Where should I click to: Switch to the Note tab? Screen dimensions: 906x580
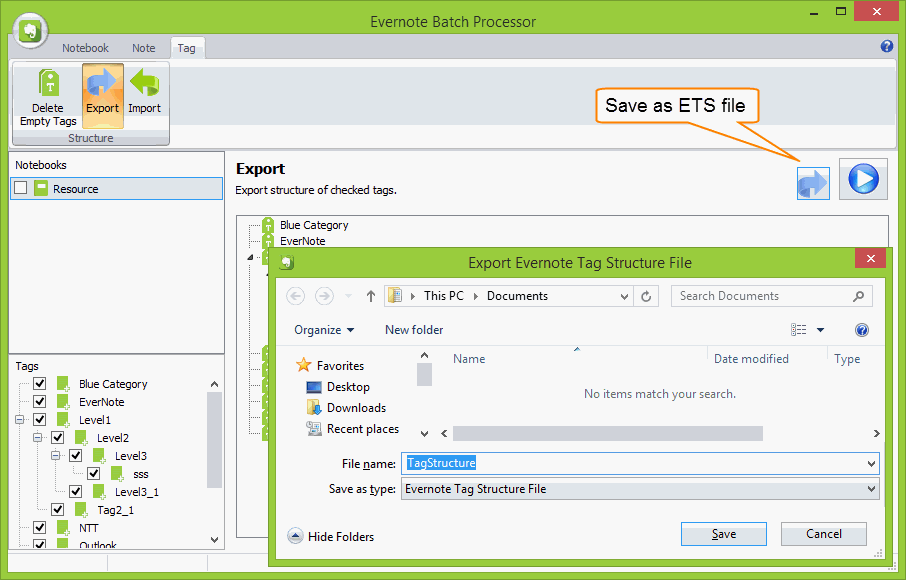tap(143, 48)
